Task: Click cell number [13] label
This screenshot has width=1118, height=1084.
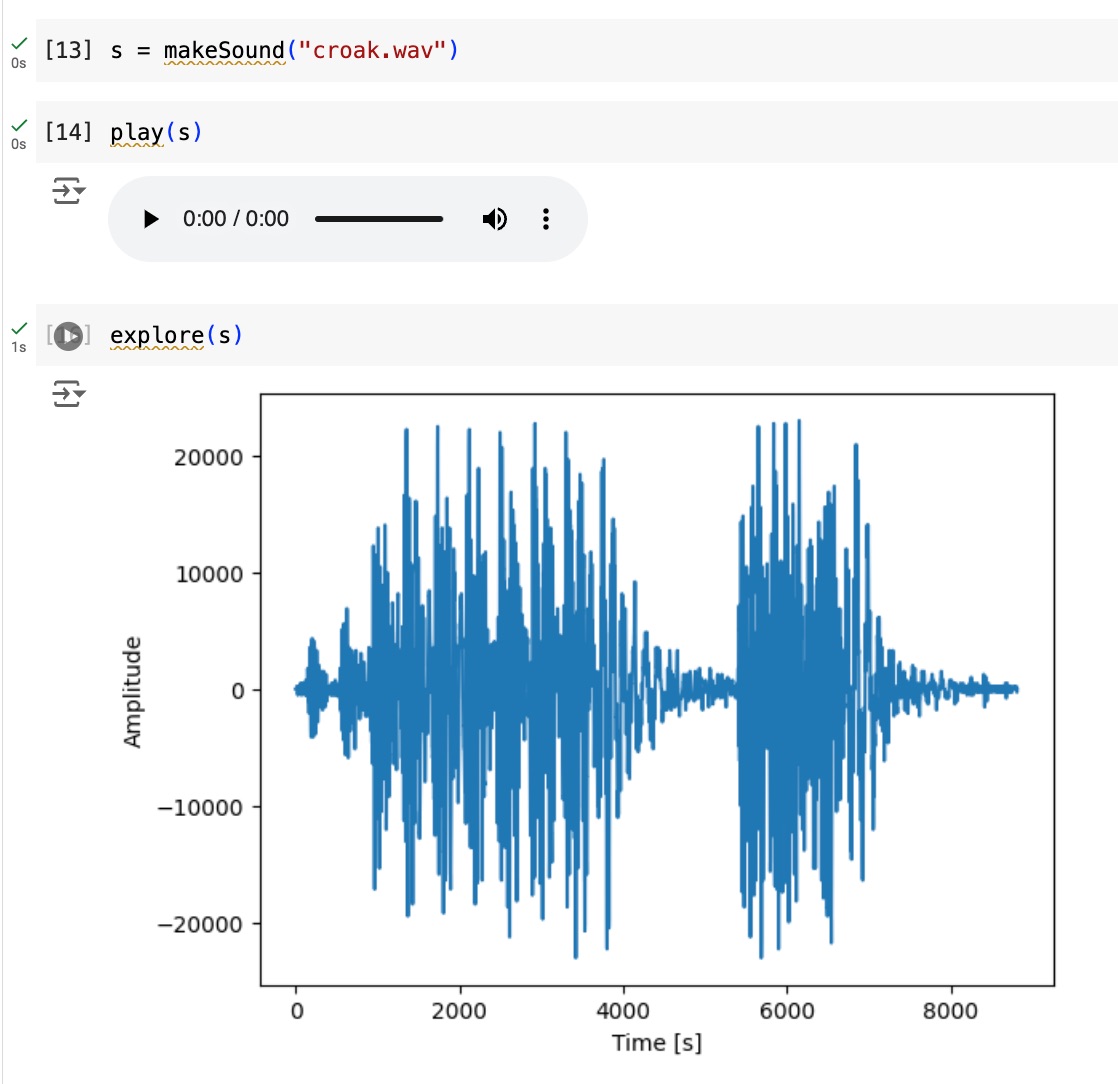Action: click(x=68, y=50)
